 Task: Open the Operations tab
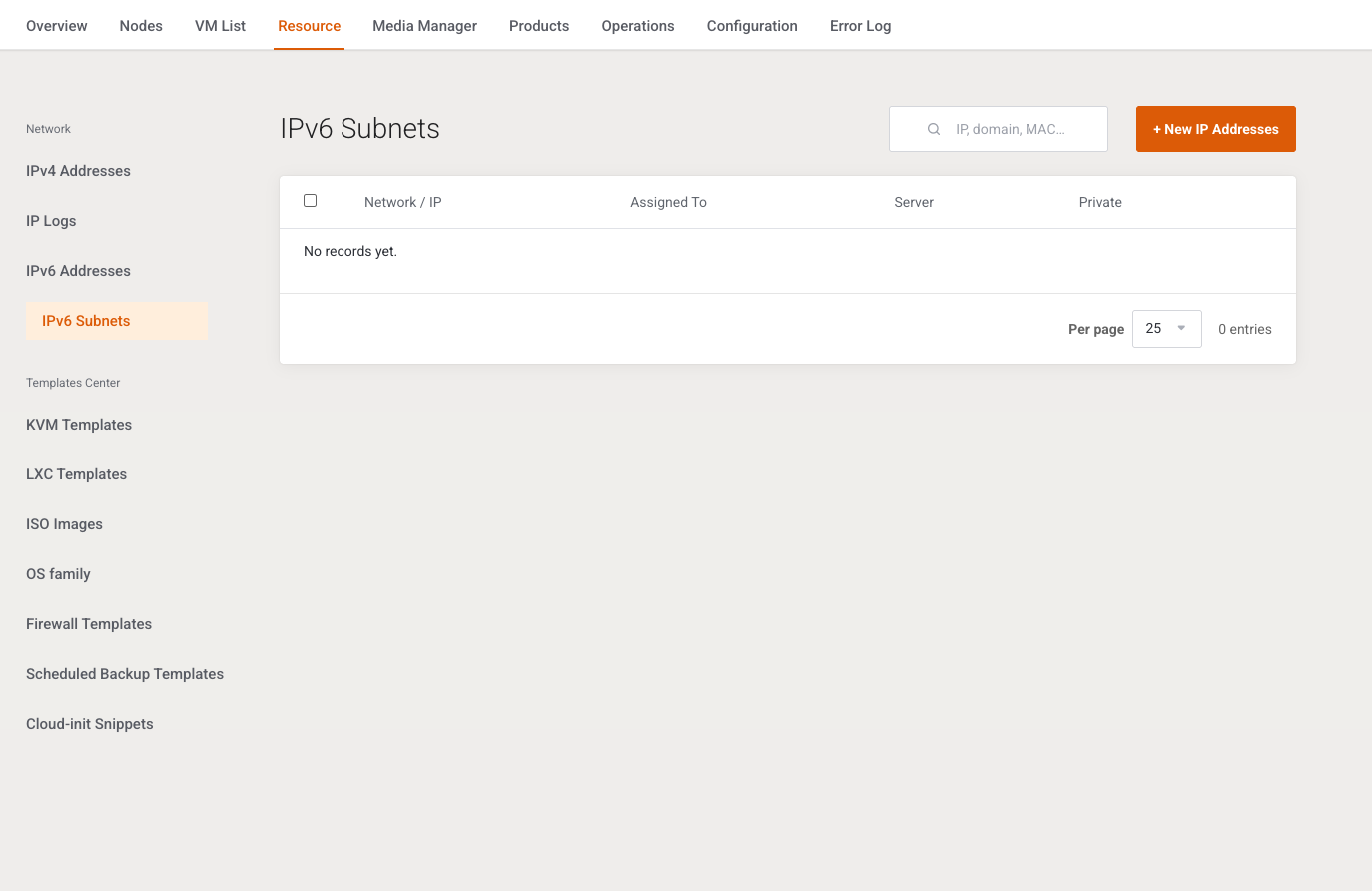pos(638,26)
